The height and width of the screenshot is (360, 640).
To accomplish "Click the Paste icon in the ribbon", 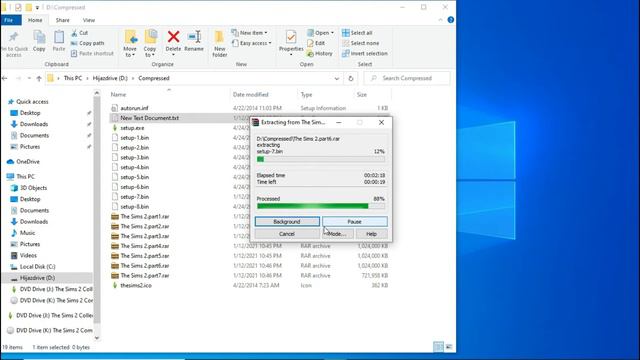I will [59, 38].
